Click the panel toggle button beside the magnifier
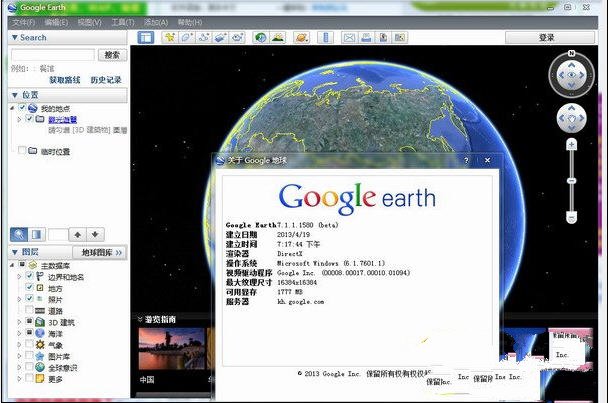Screen dimensions: 608x403 pyautogui.click(x=36, y=234)
